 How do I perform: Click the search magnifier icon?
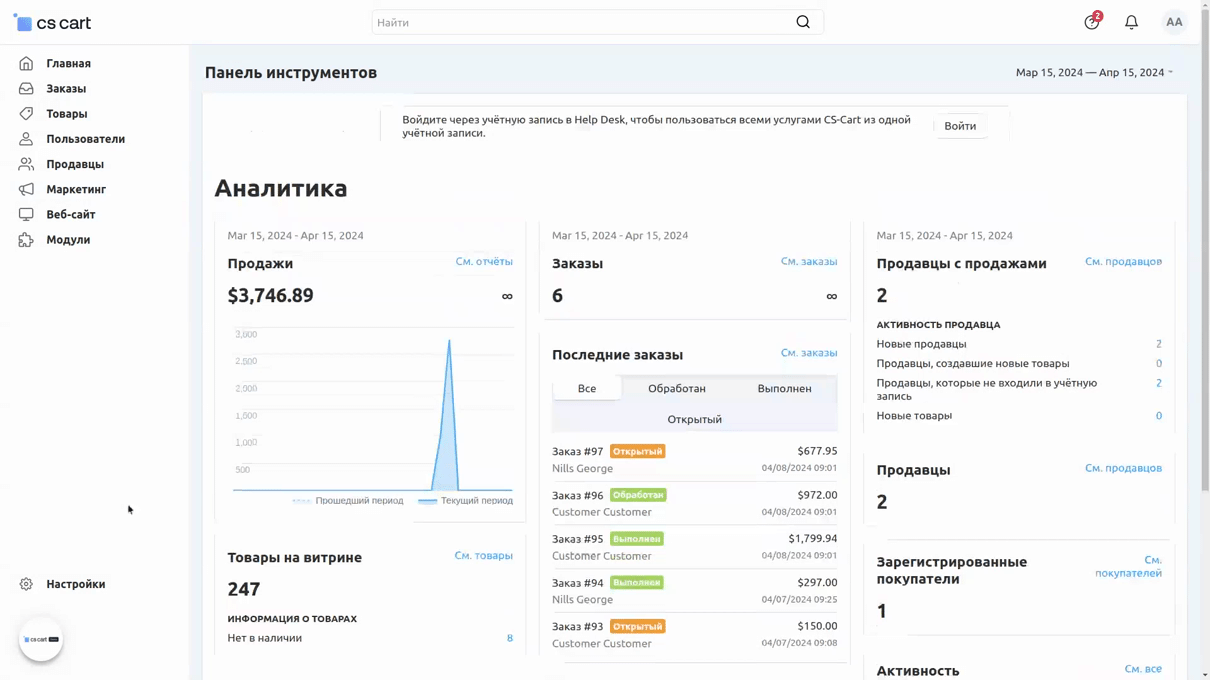[x=803, y=22]
